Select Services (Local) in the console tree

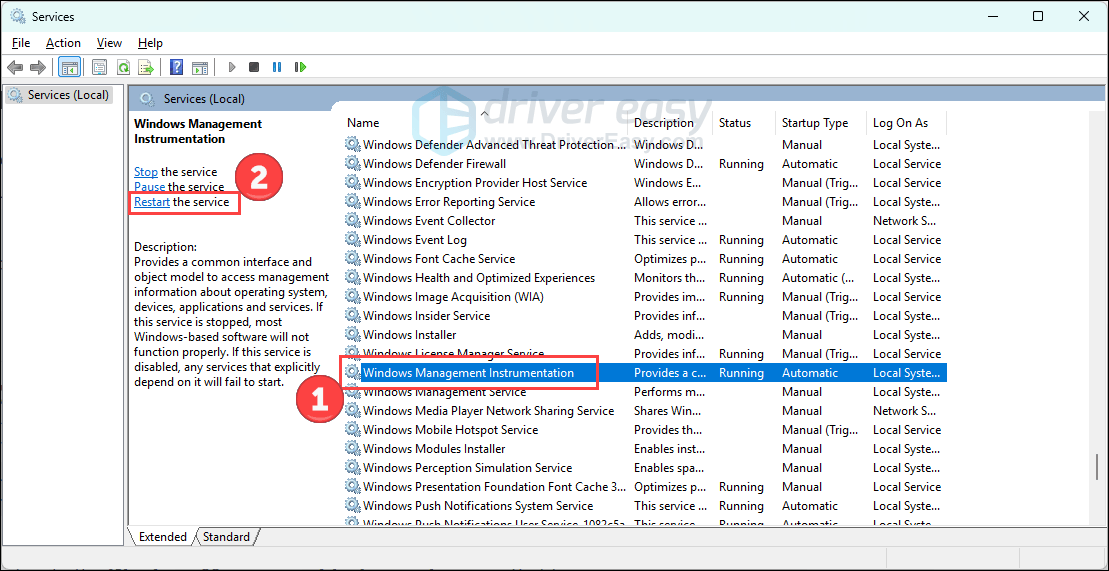(62, 95)
